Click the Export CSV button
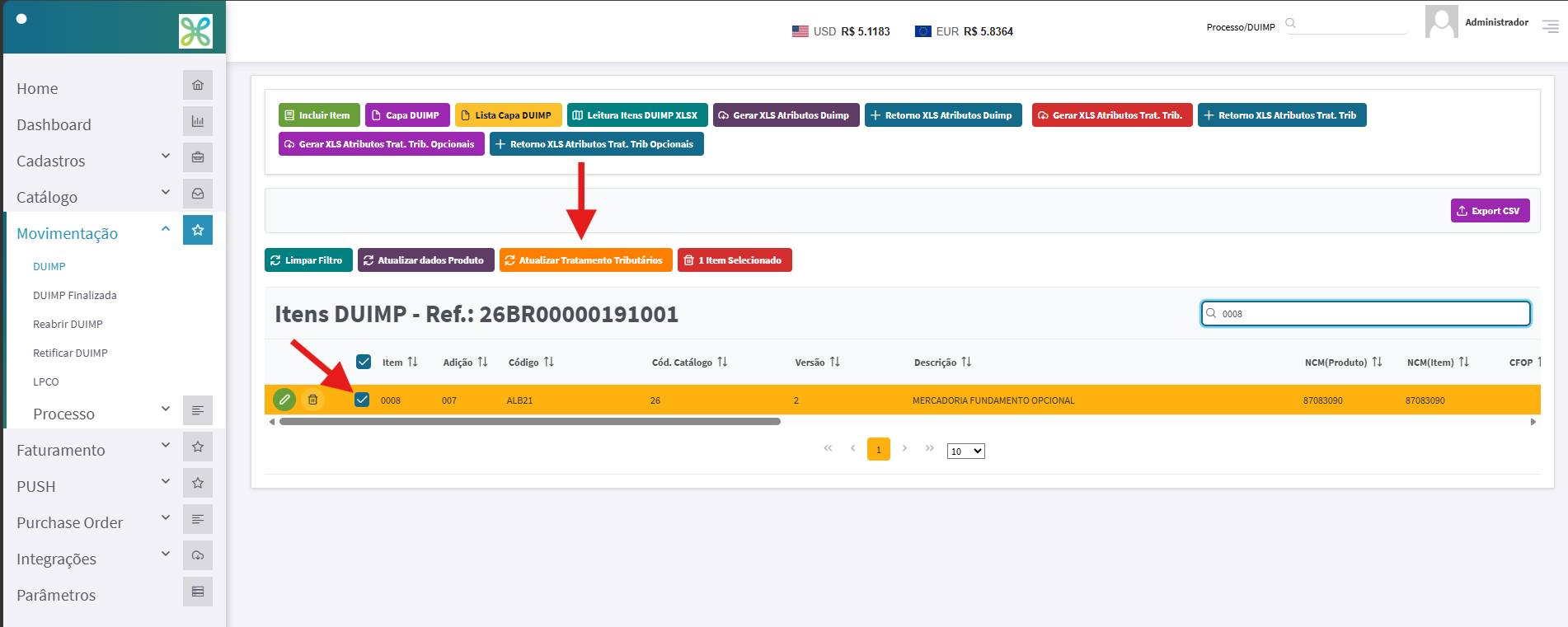The height and width of the screenshot is (627, 1568). pos(1491,211)
